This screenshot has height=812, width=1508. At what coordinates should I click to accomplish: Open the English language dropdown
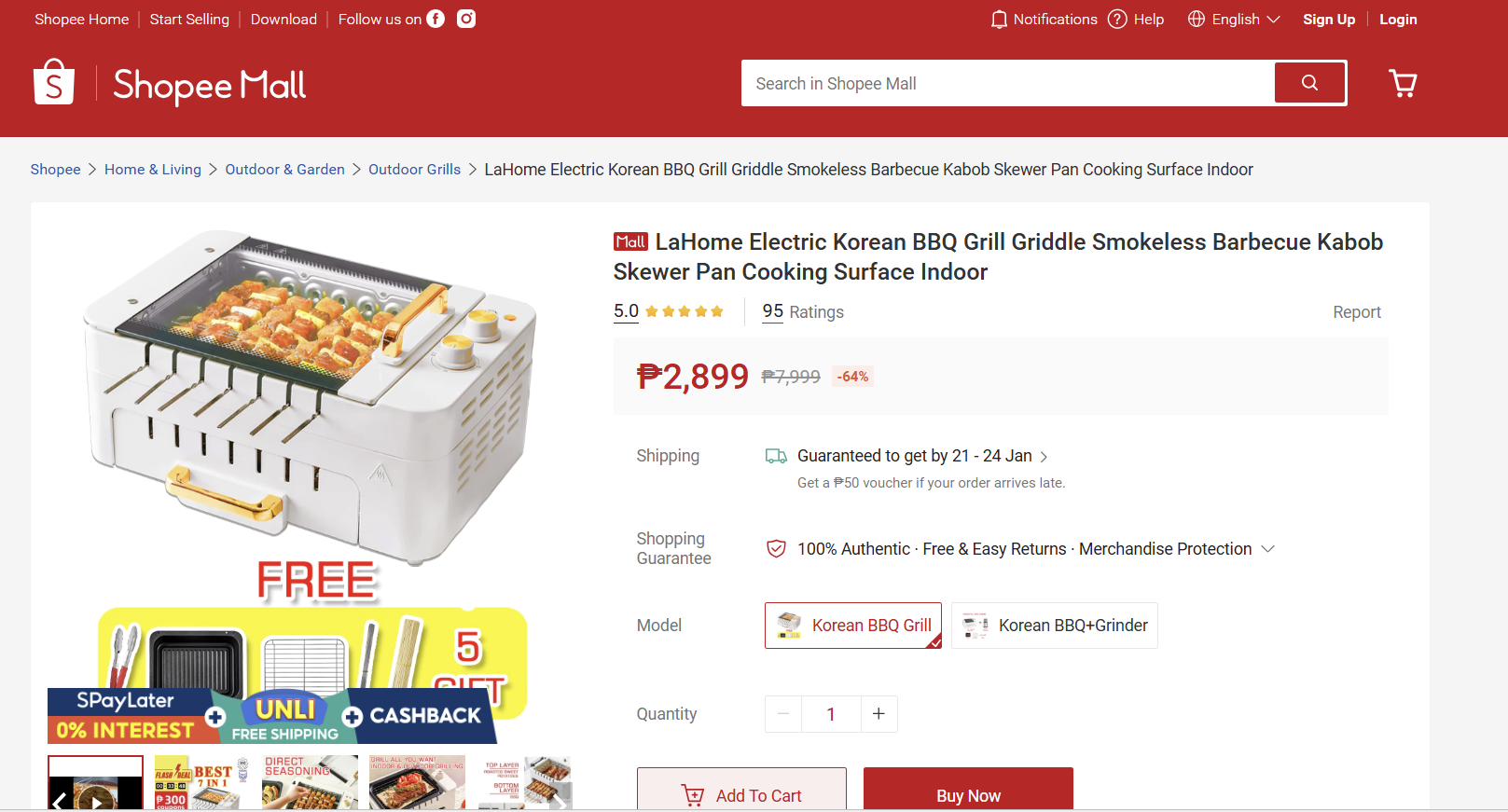coord(1234,20)
